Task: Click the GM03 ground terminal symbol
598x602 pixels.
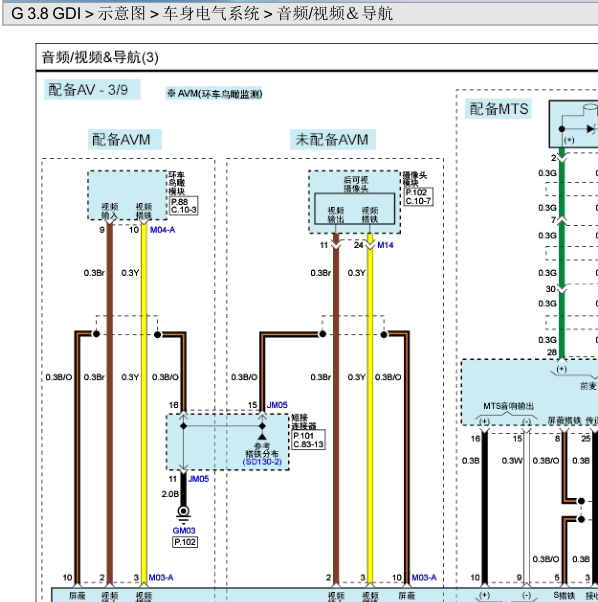Action: click(x=183, y=512)
